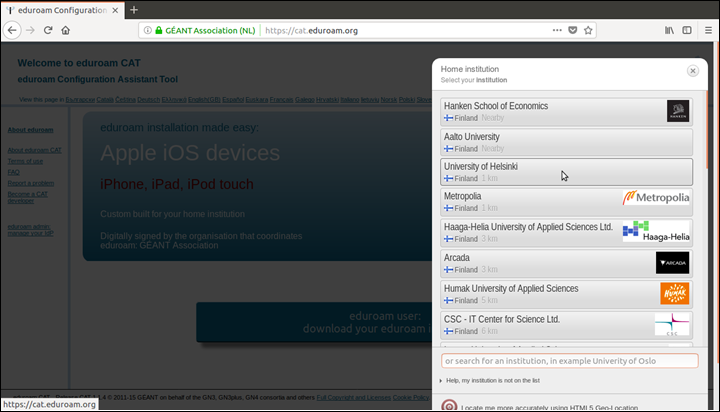Select CSC - IT Center for Science

tap(566, 325)
